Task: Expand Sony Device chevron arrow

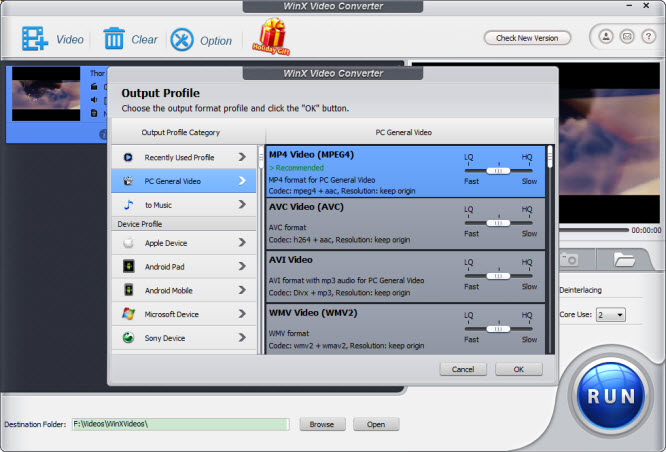Action: click(x=242, y=338)
